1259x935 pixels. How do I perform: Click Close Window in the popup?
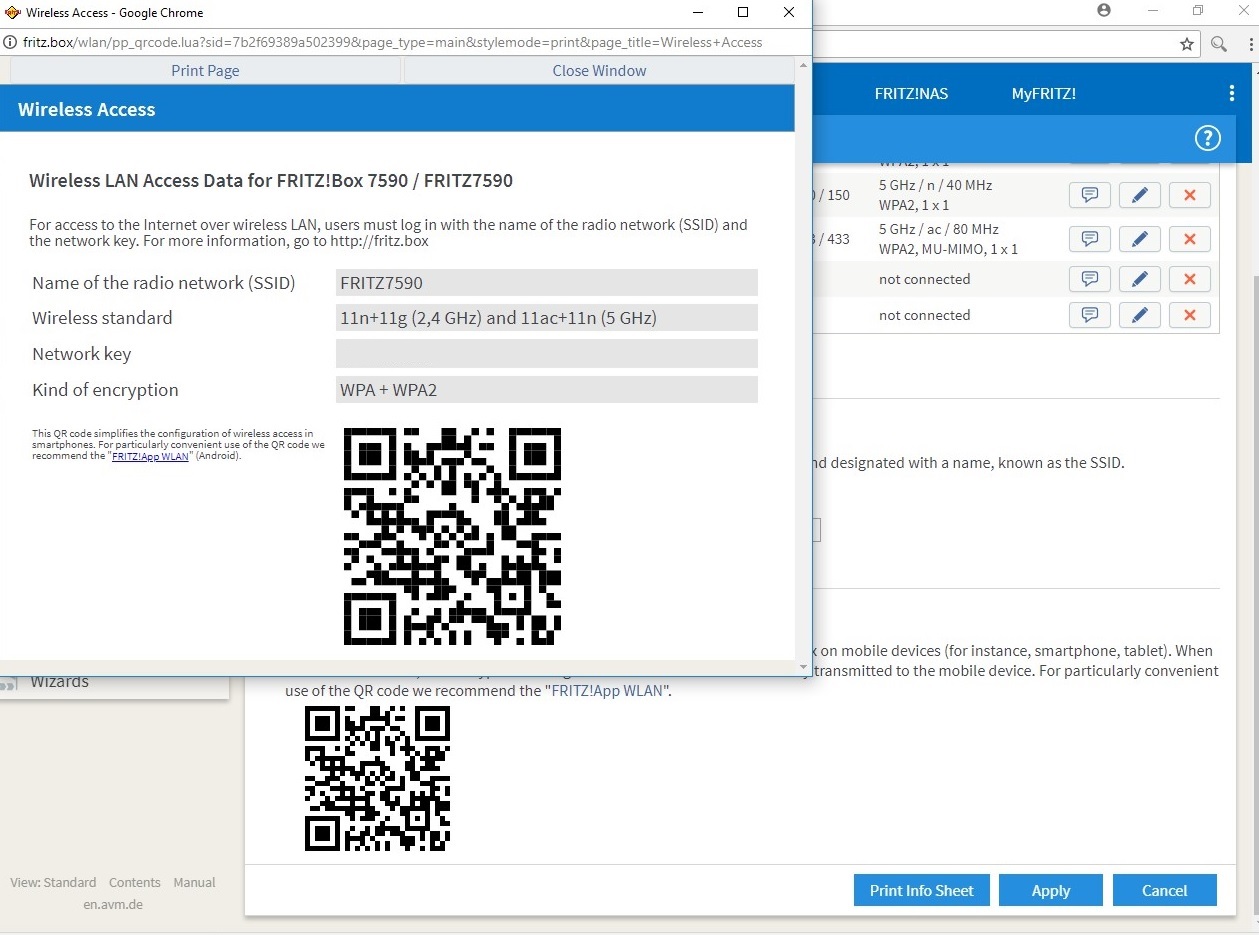(x=599, y=70)
